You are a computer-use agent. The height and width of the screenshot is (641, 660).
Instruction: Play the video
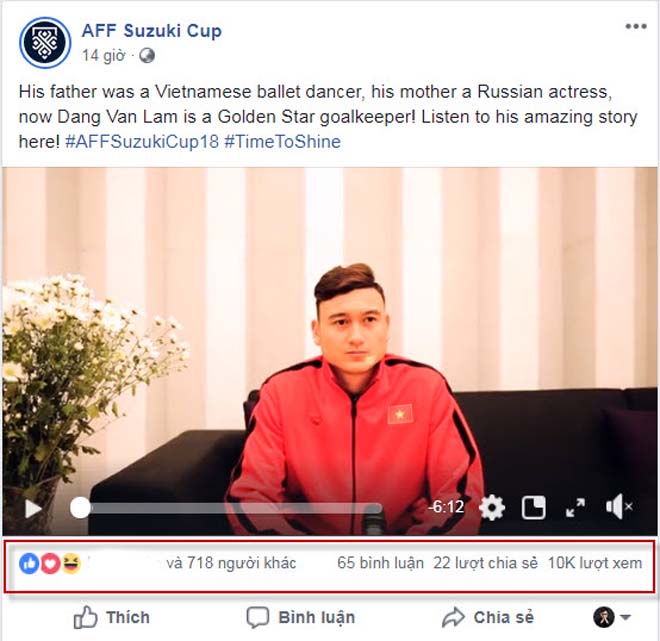point(33,508)
